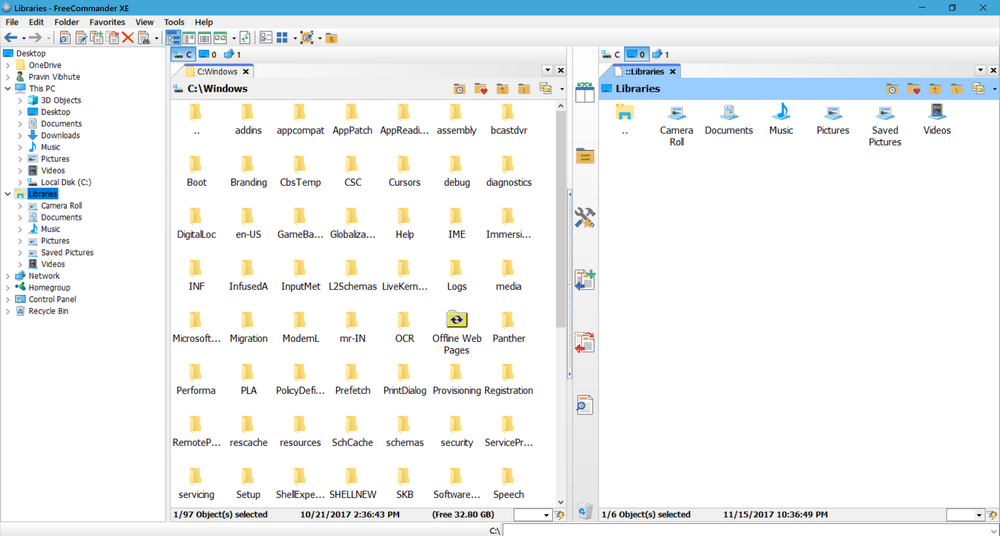1000x536 pixels.
Task: Open folder history in C:\Windows panel
Action: pyautogui.click(x=459, y=89)
